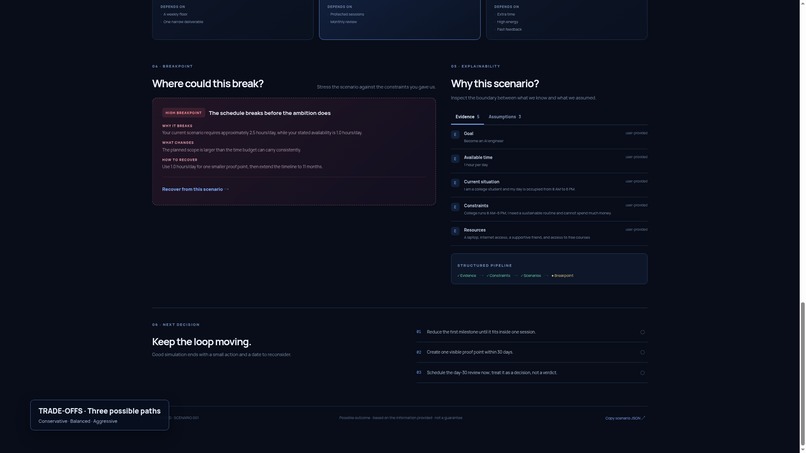This screenshot has height=453, width=806.
Task: Click the 'Constraints' evidence title in the list
Action: pyautogui.click(x=476, y=206)
